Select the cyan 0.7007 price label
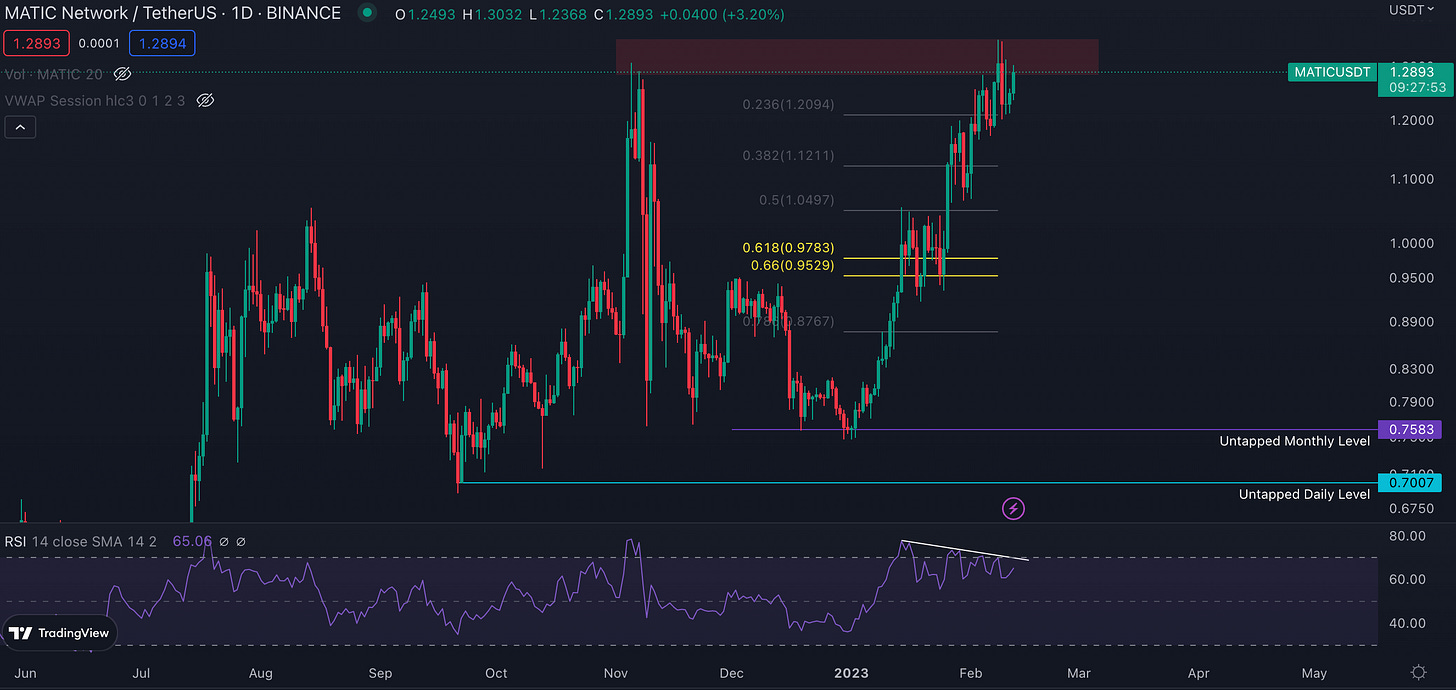Image resolution: width=1456 pixels, height=690 pixels. (1409, 483)
